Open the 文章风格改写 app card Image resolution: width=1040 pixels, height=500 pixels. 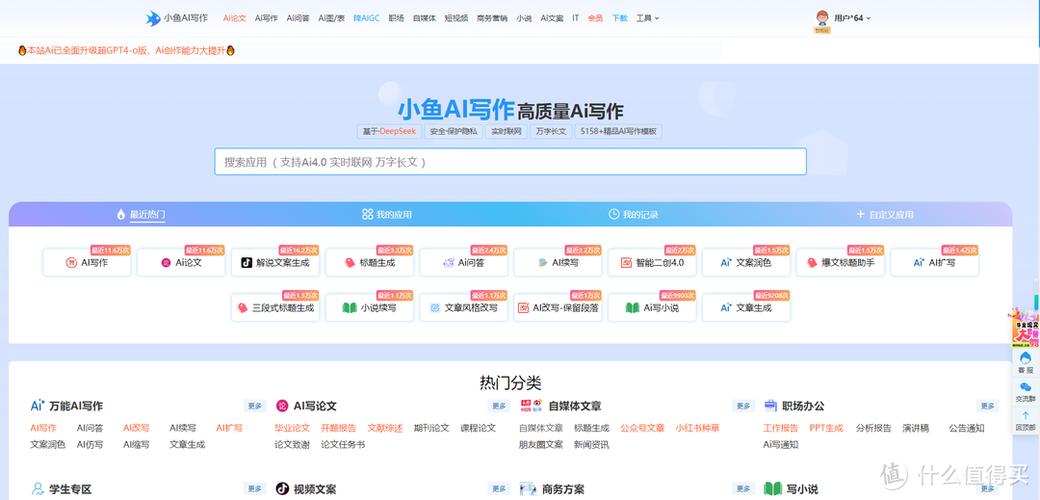tap(464, 308)
